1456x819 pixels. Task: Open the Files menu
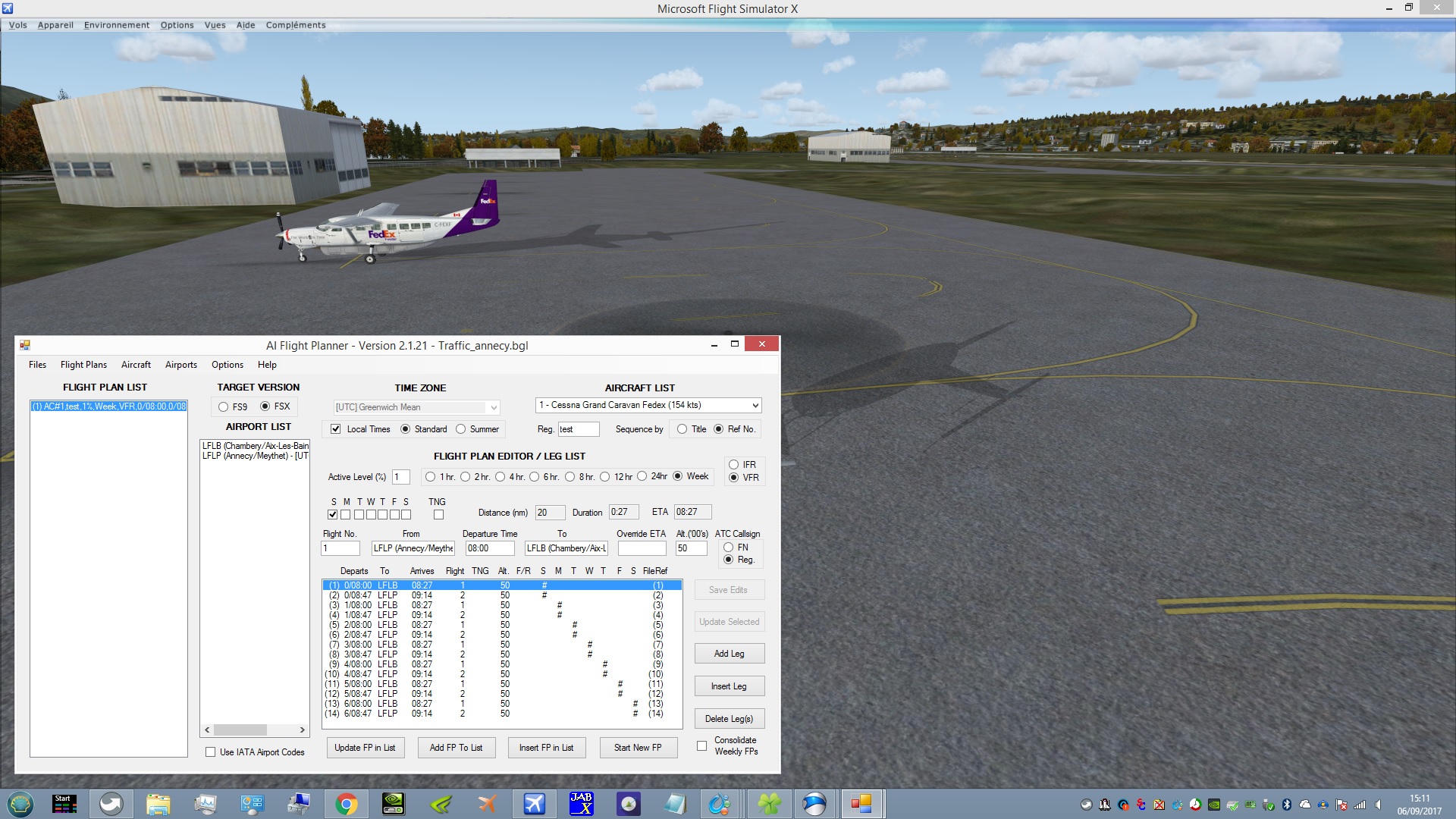(x=37, y=365)
